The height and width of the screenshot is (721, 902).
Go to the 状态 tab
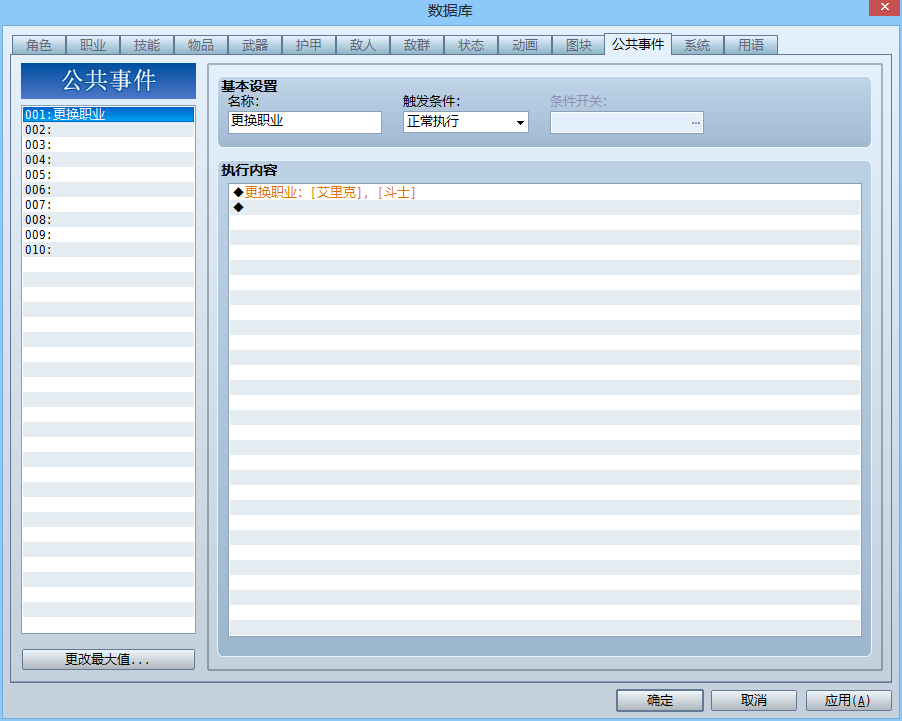pos(471,45)
